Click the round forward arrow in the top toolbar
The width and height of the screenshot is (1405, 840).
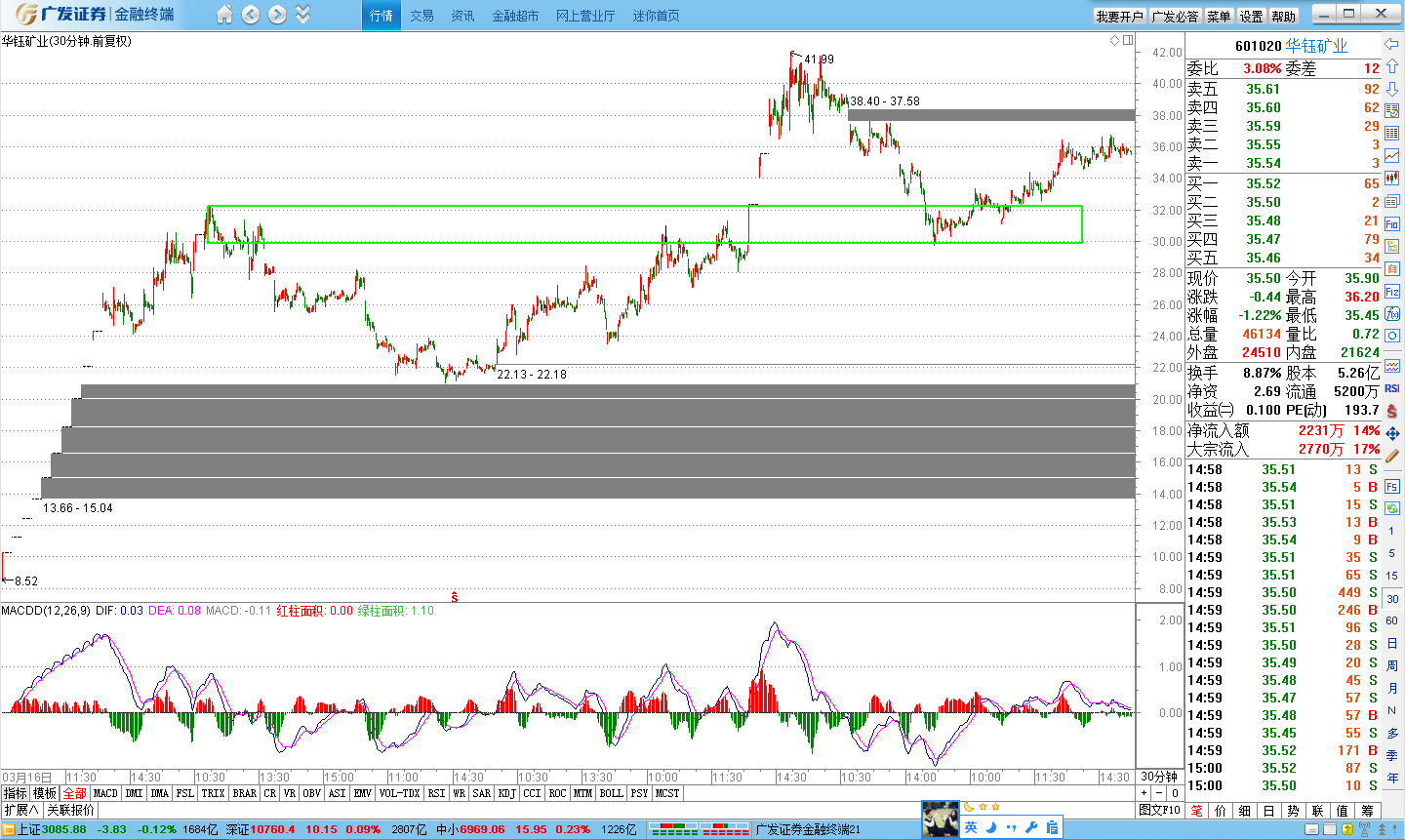[x=277, y=15]
